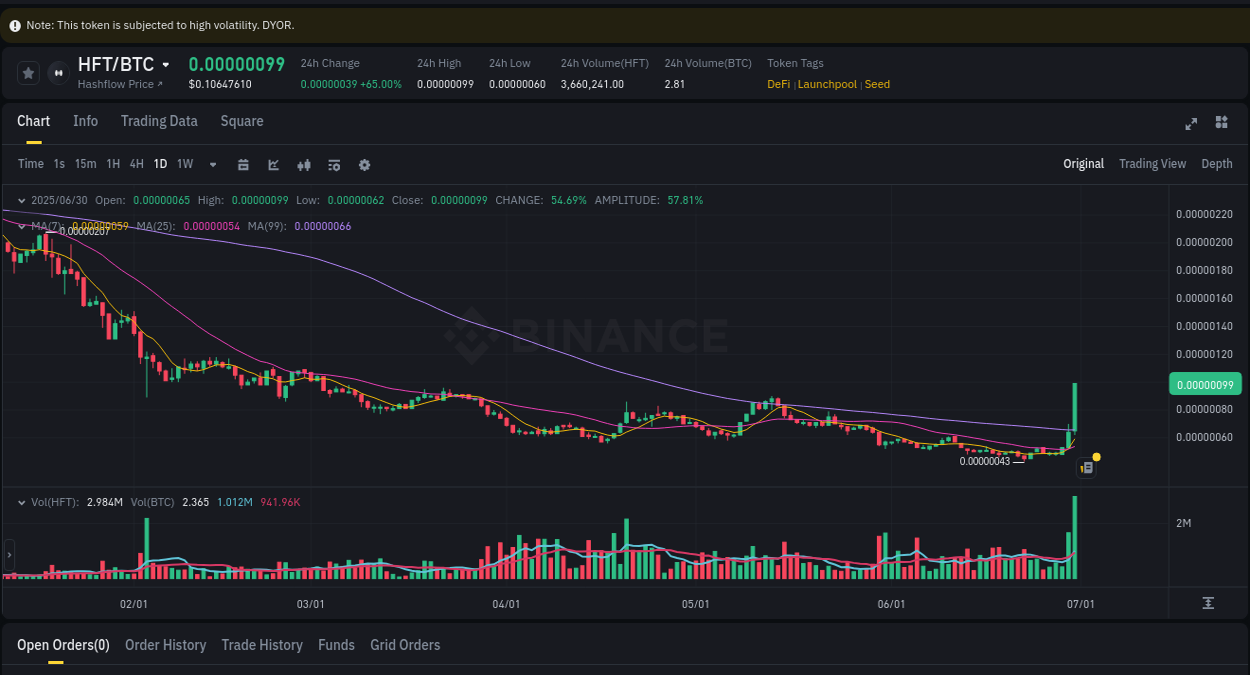The height and width of the screenshot is (675, 1250).
Task: Select the line chart drawing icon
Action: click(273, 164)
